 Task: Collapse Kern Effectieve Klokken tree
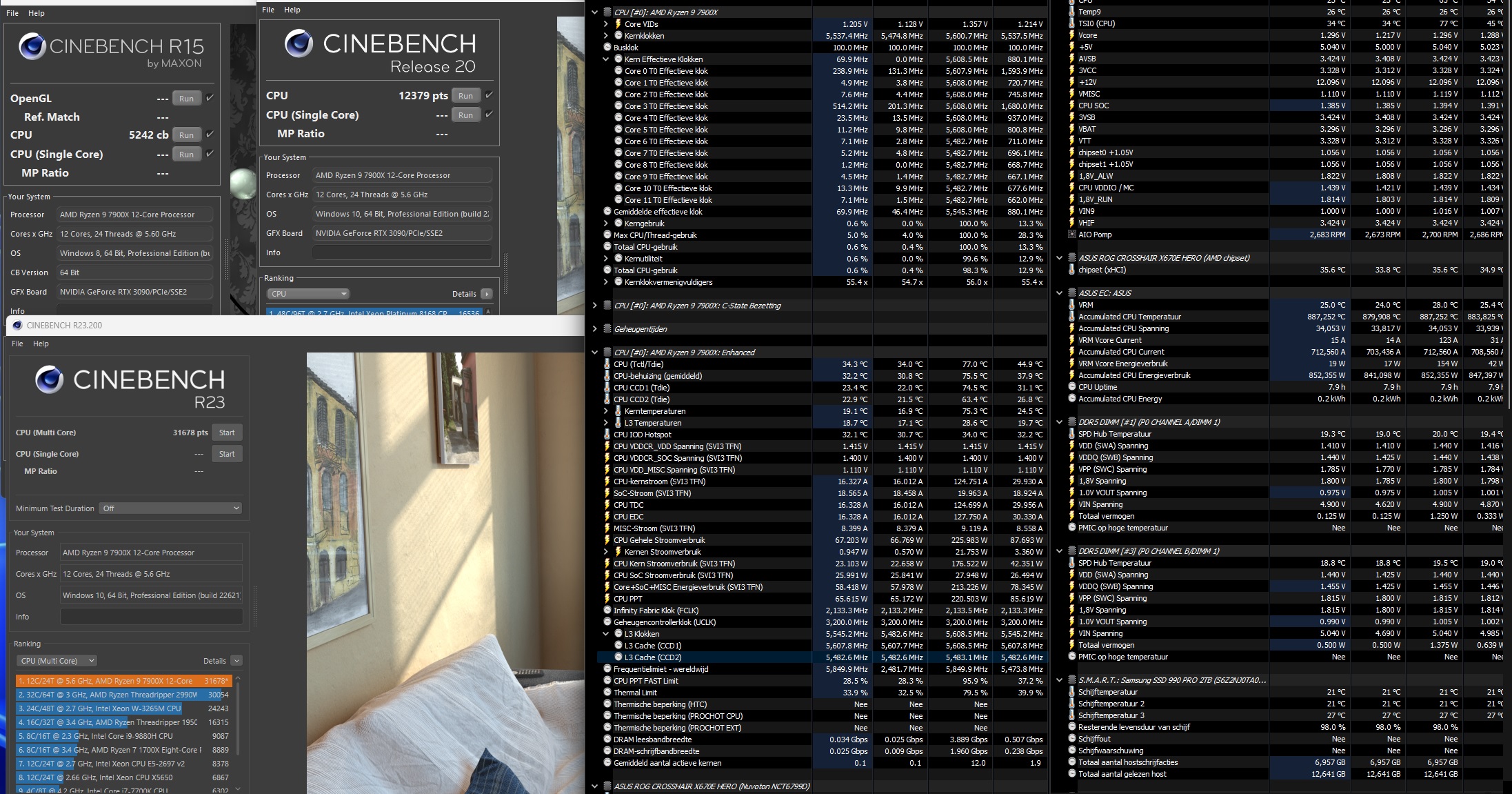click(x=606, y=59)
